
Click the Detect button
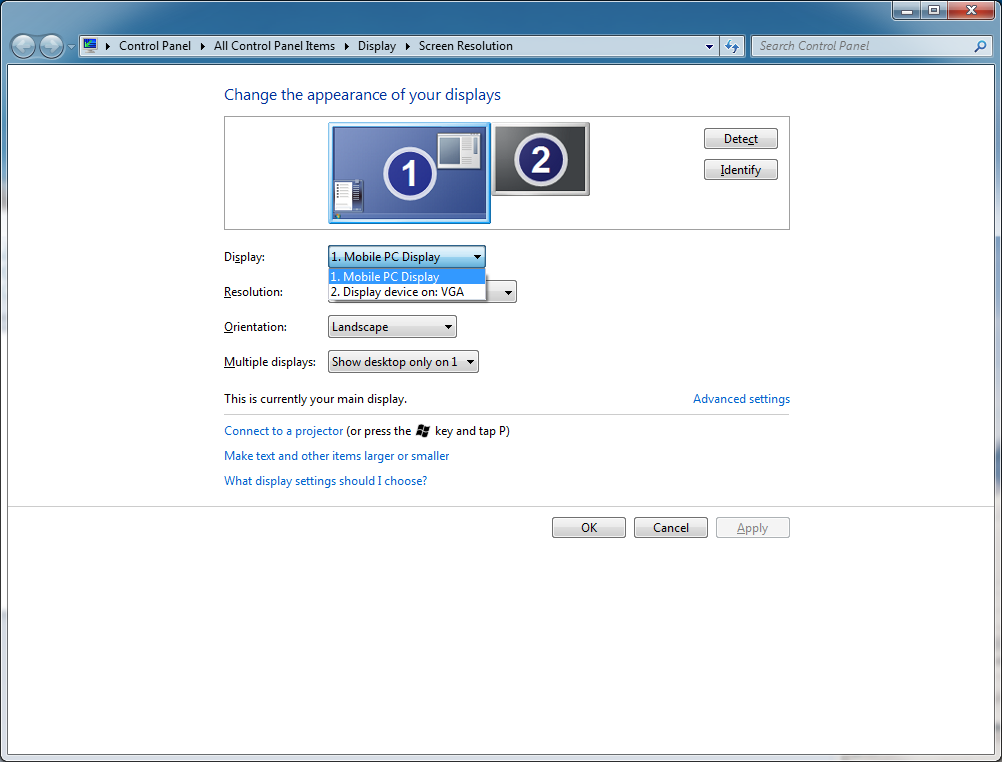click(x=741, y=139)
